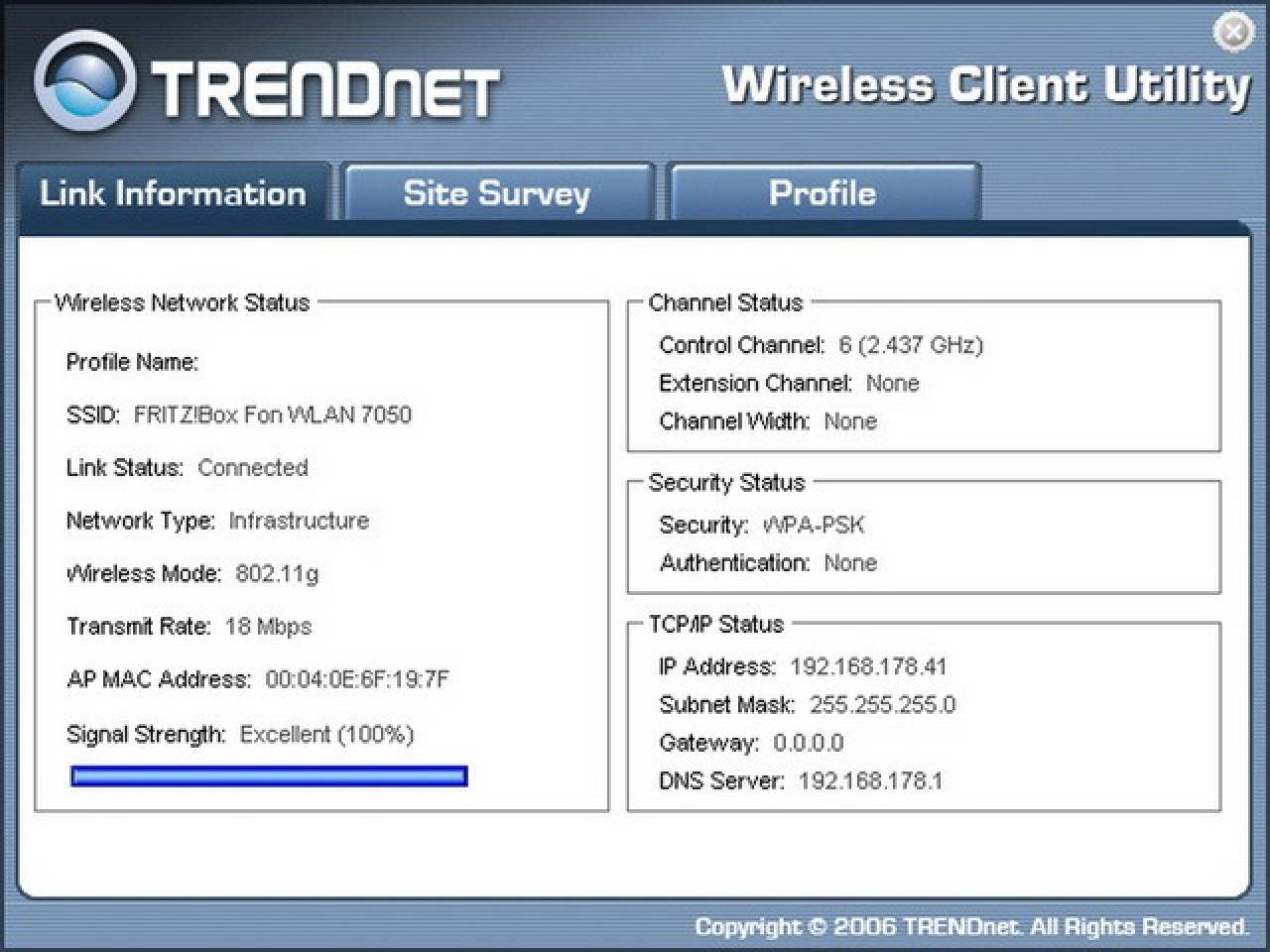1270x952 pixels.
Task: Click the DNS Server 192.168.178.1
Action: pyautogui.click(x=870, y=780)
